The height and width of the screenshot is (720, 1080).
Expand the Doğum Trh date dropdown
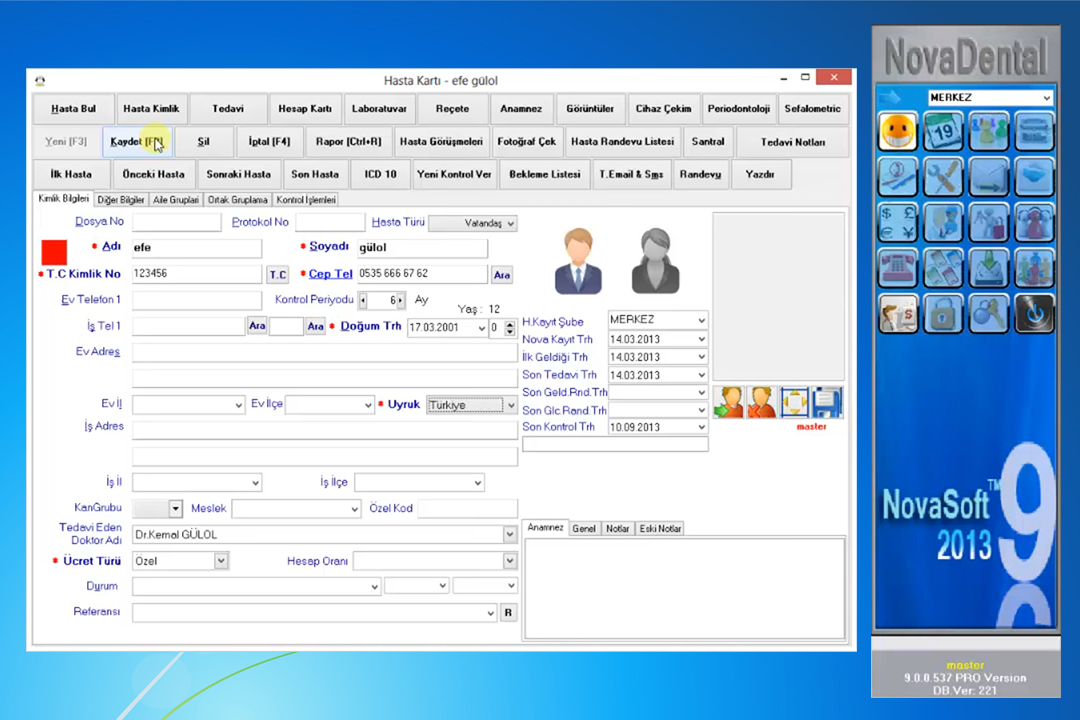click(481, 328)
